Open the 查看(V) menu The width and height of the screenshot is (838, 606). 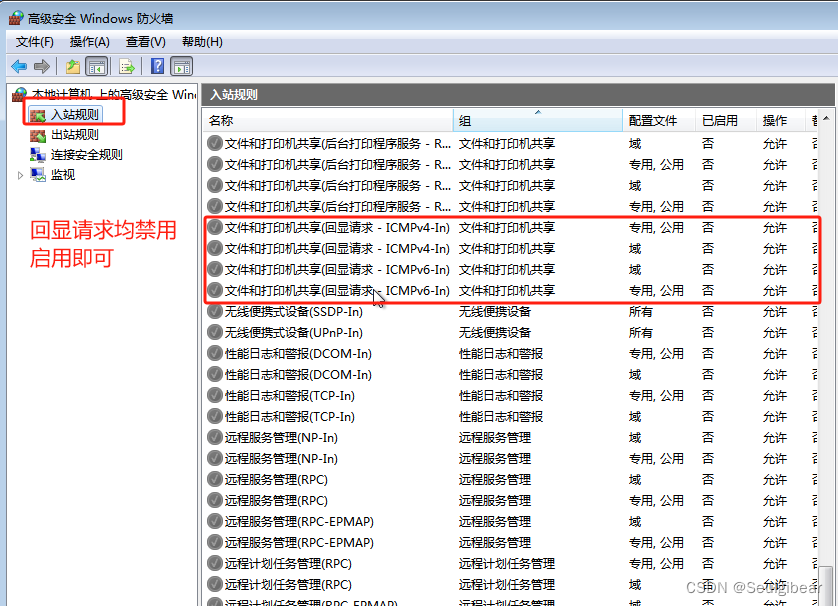coord(144,41)
